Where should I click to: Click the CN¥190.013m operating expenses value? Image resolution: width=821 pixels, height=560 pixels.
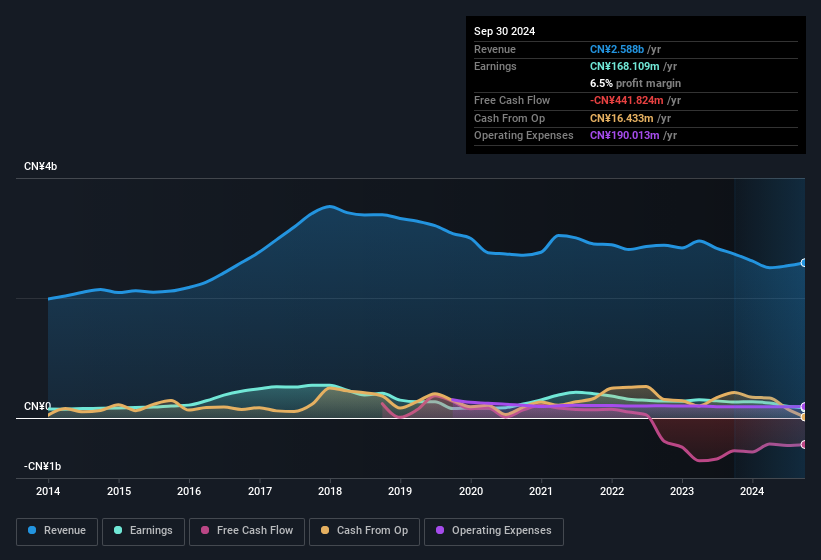click(x=625, y=136)
